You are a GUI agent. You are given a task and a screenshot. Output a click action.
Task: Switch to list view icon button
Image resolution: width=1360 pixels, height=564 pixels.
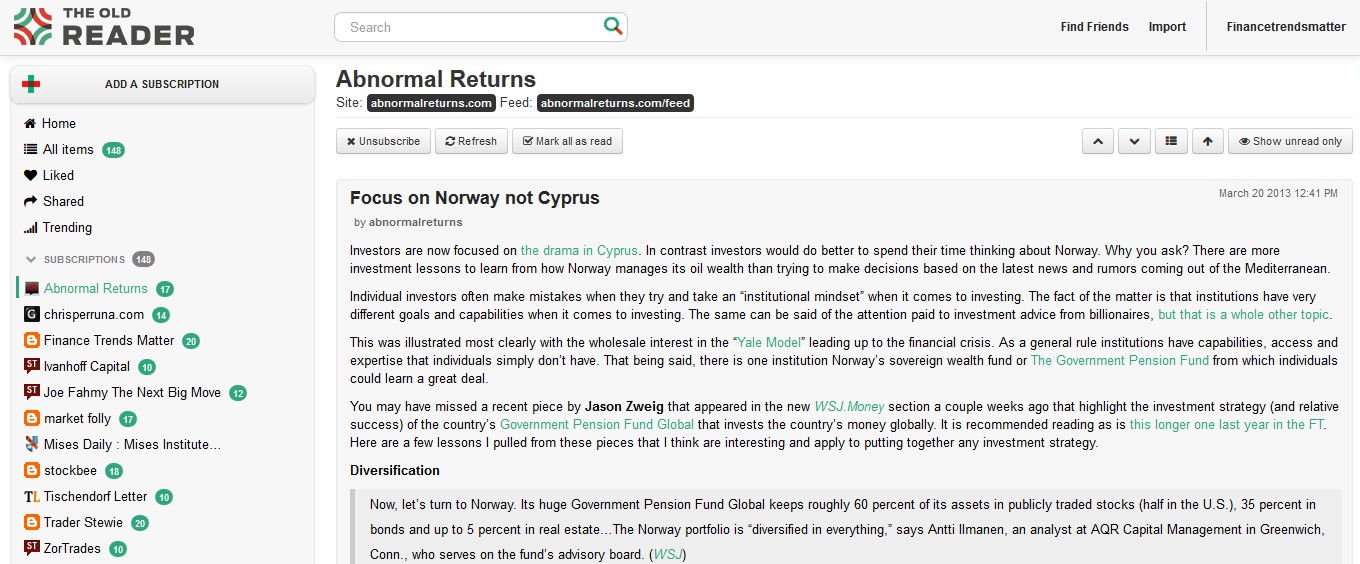[x=1171, y=141]
